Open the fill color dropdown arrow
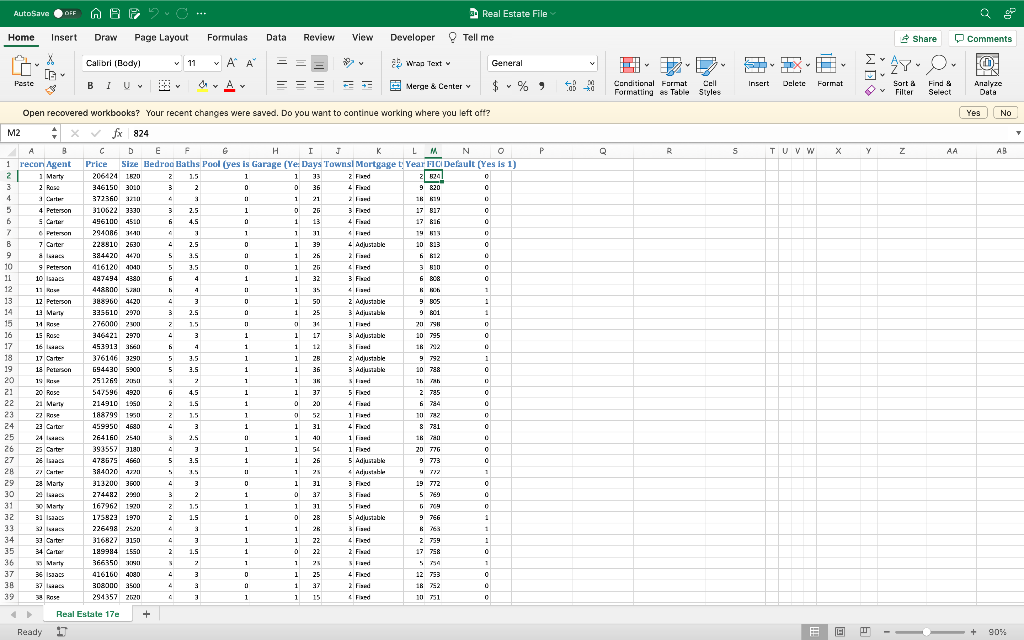 pyautogui.click(x=215, y=86)
